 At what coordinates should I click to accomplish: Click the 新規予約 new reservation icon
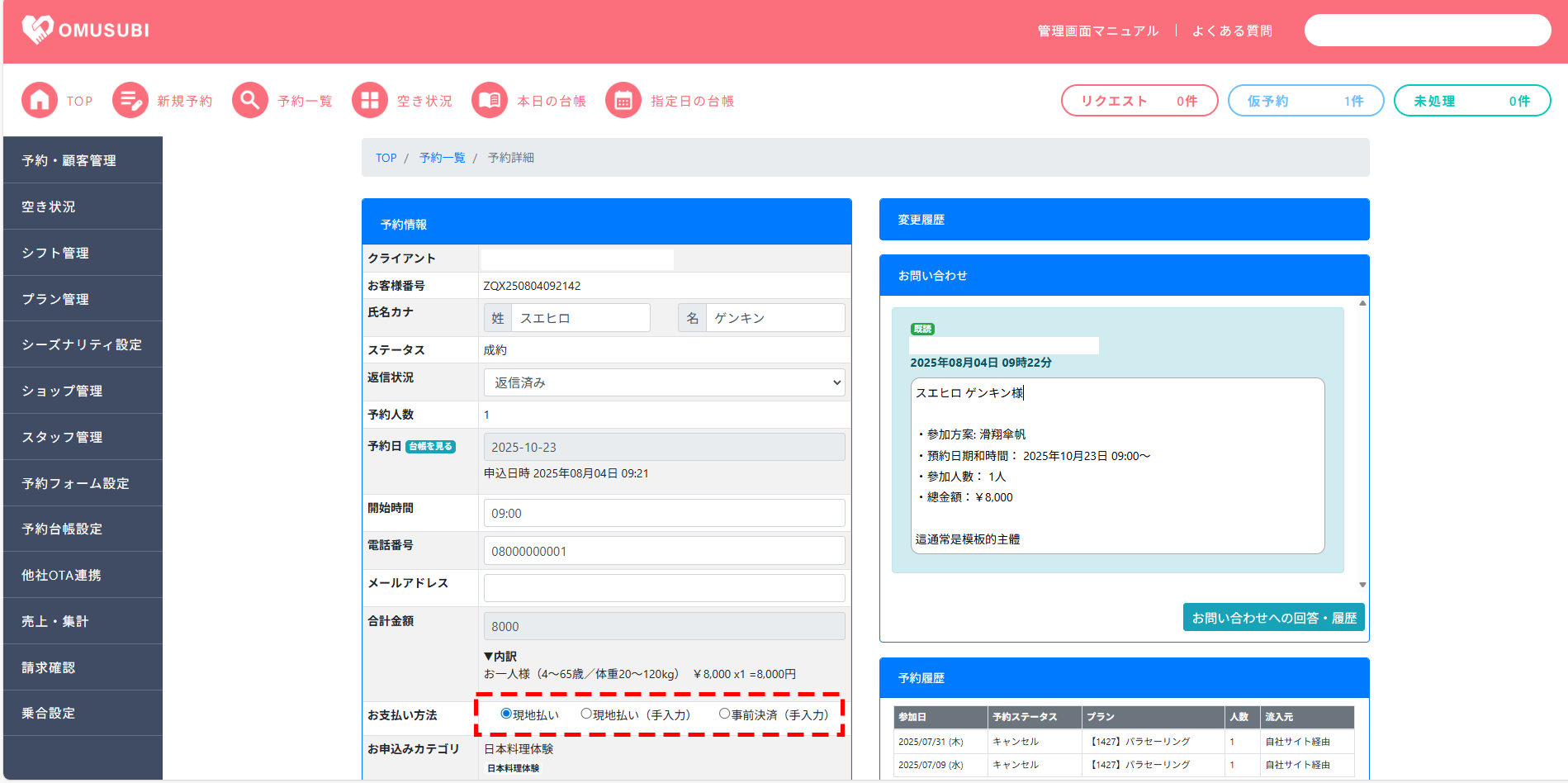coord(130,101)
